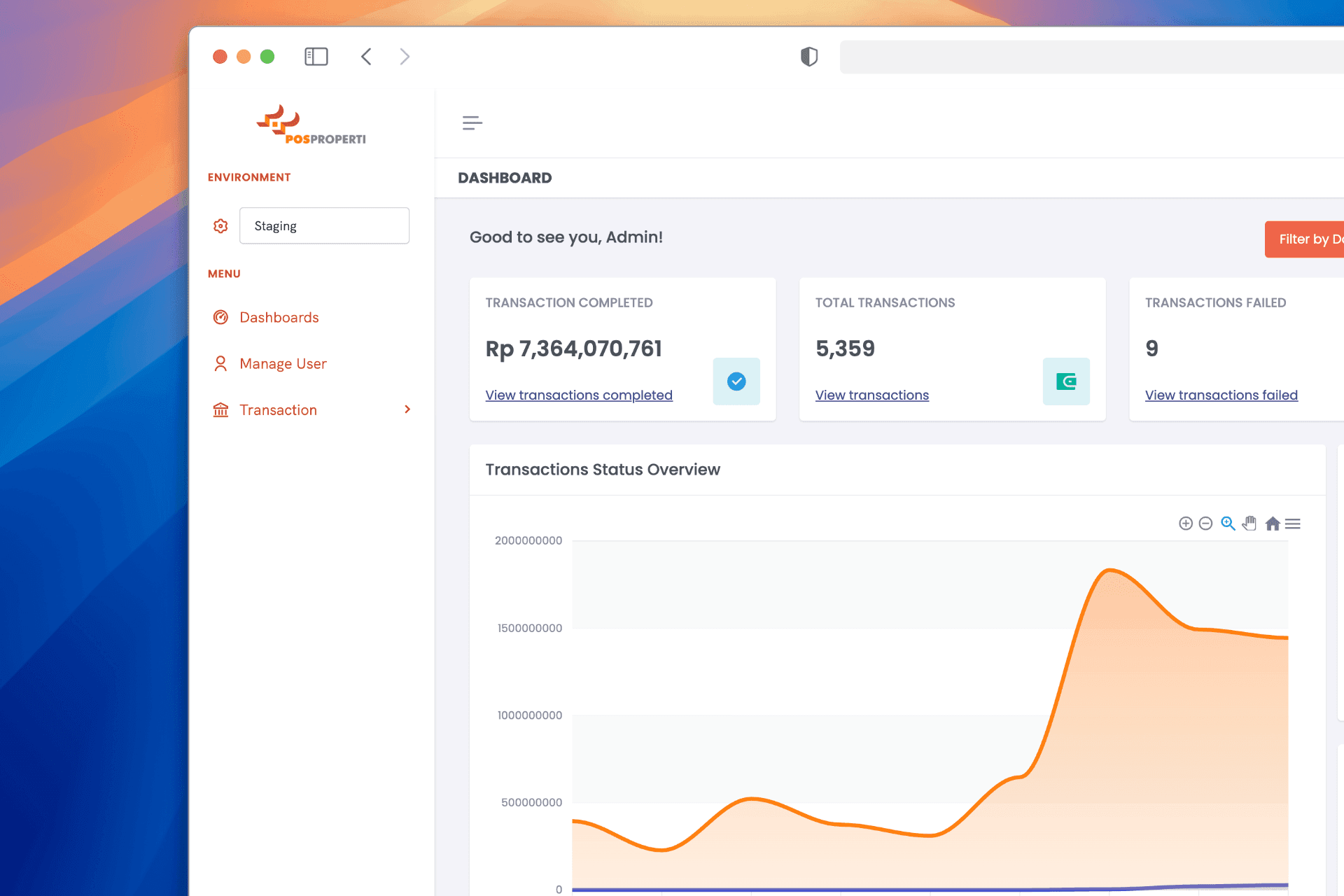The image size is (1344, 896).
Task: Expand the Transaction menu chevron
Action: [x=407, y=409]
